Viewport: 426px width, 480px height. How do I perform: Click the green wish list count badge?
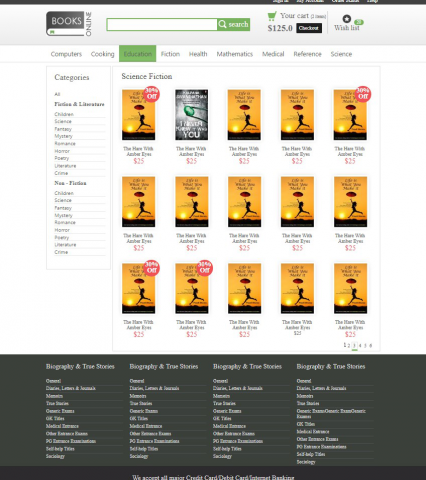[x=359, y=22]
